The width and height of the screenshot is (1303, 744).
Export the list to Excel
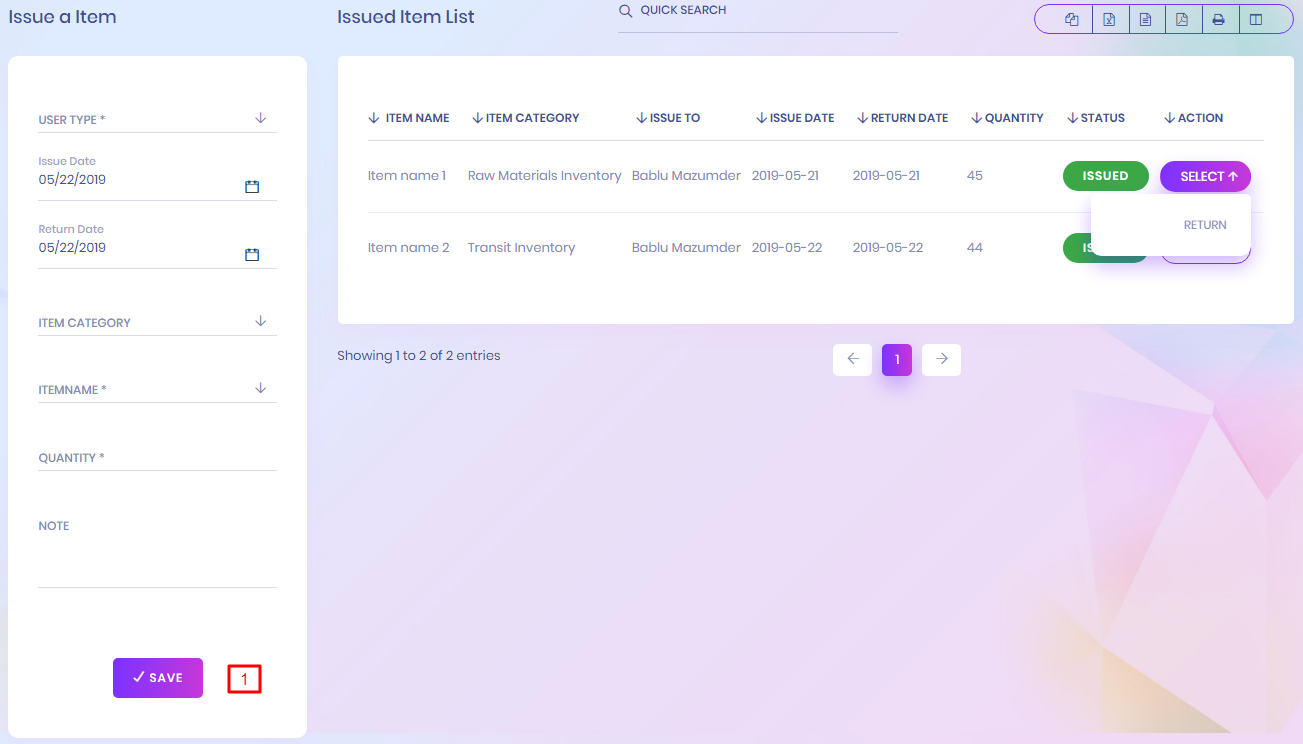1109,19
